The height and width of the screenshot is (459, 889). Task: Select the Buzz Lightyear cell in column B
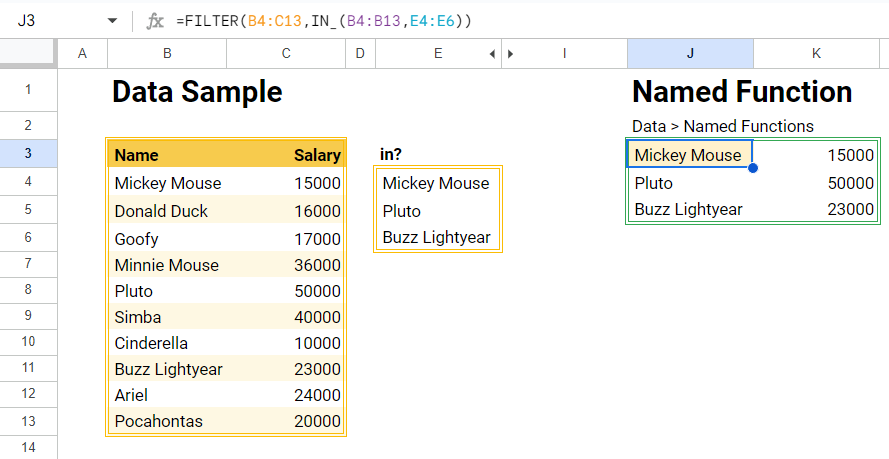167,369
